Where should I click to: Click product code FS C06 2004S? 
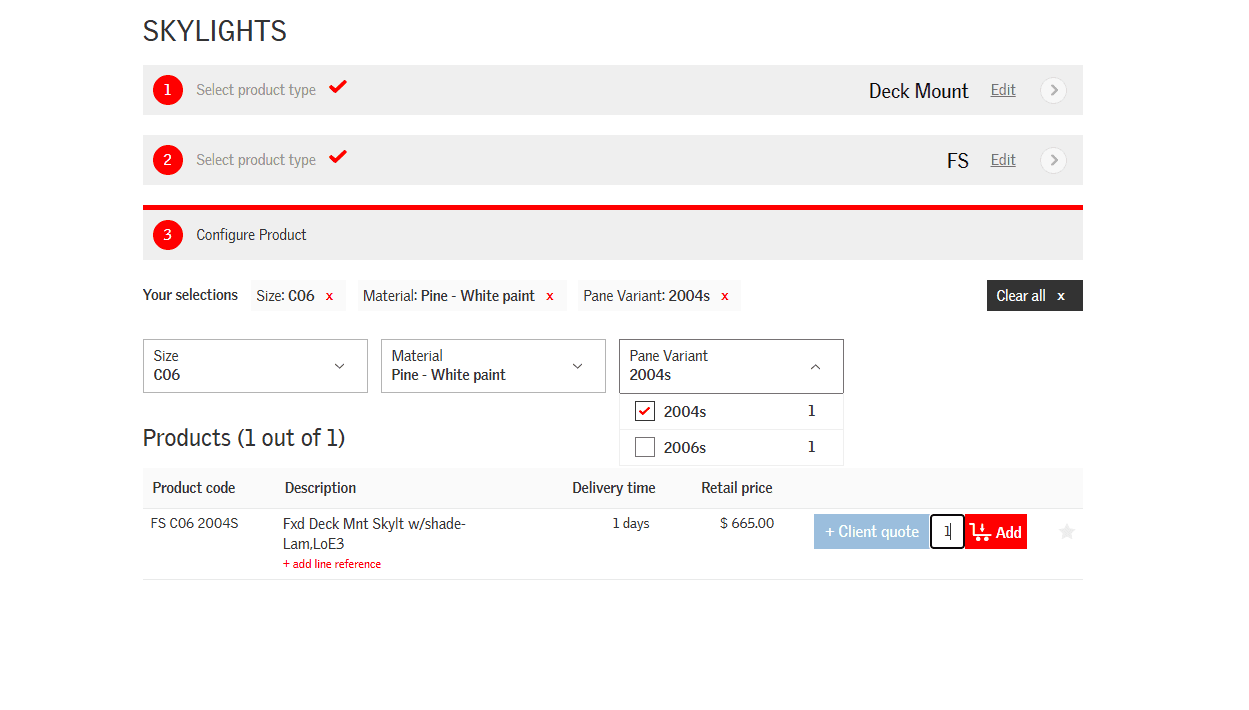tap(195, 523)
